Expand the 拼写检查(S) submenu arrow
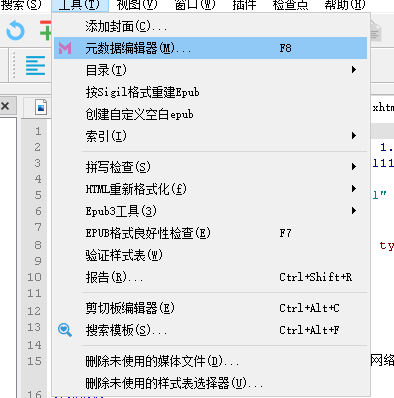 [x=354, y=166]
